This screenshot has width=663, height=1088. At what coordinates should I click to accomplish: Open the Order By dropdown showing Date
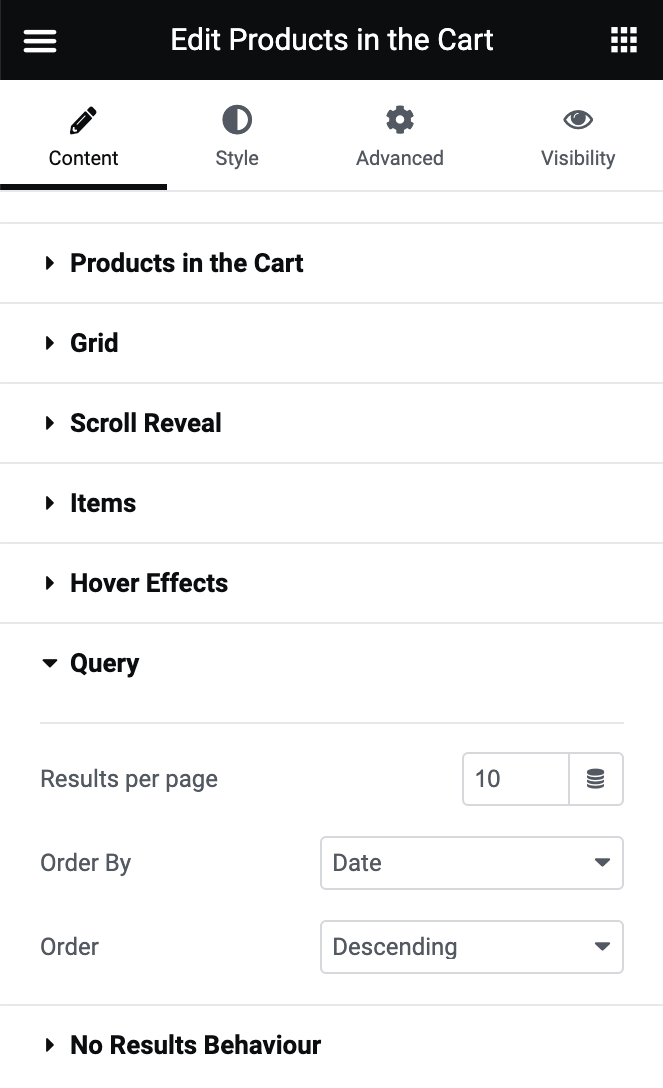click(x=471, y=862)
